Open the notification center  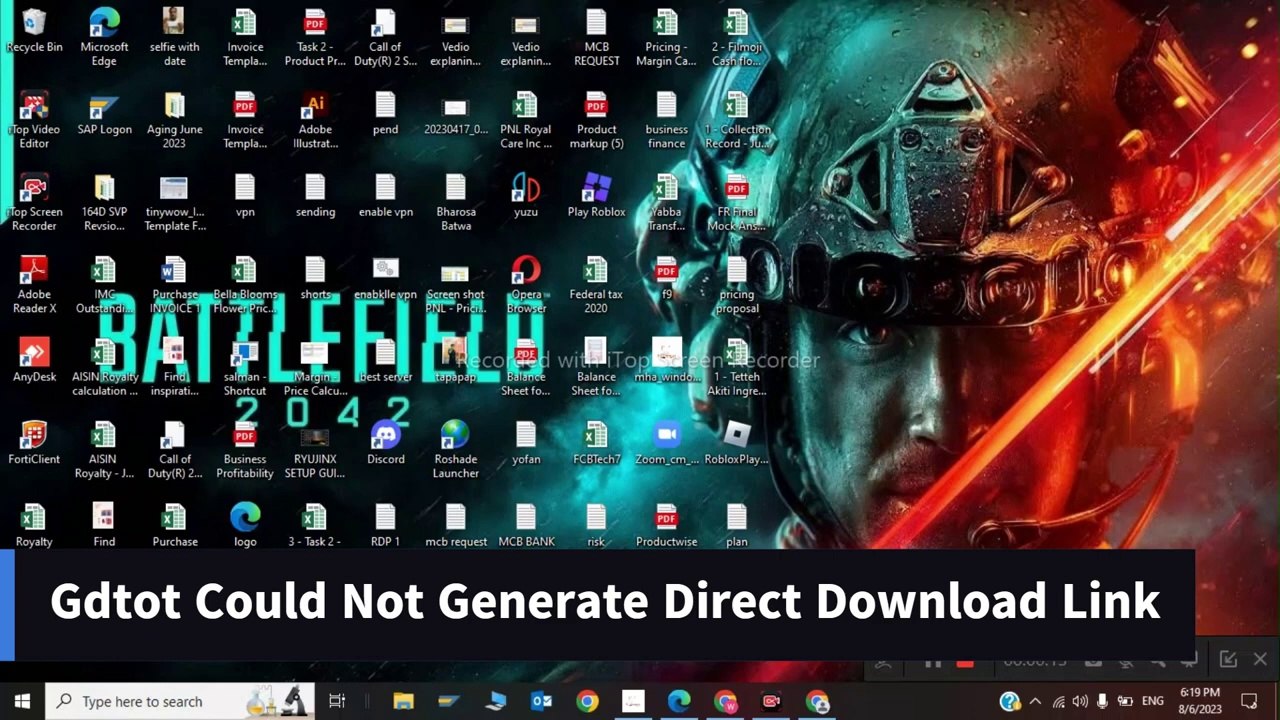tap(1249, 701)
